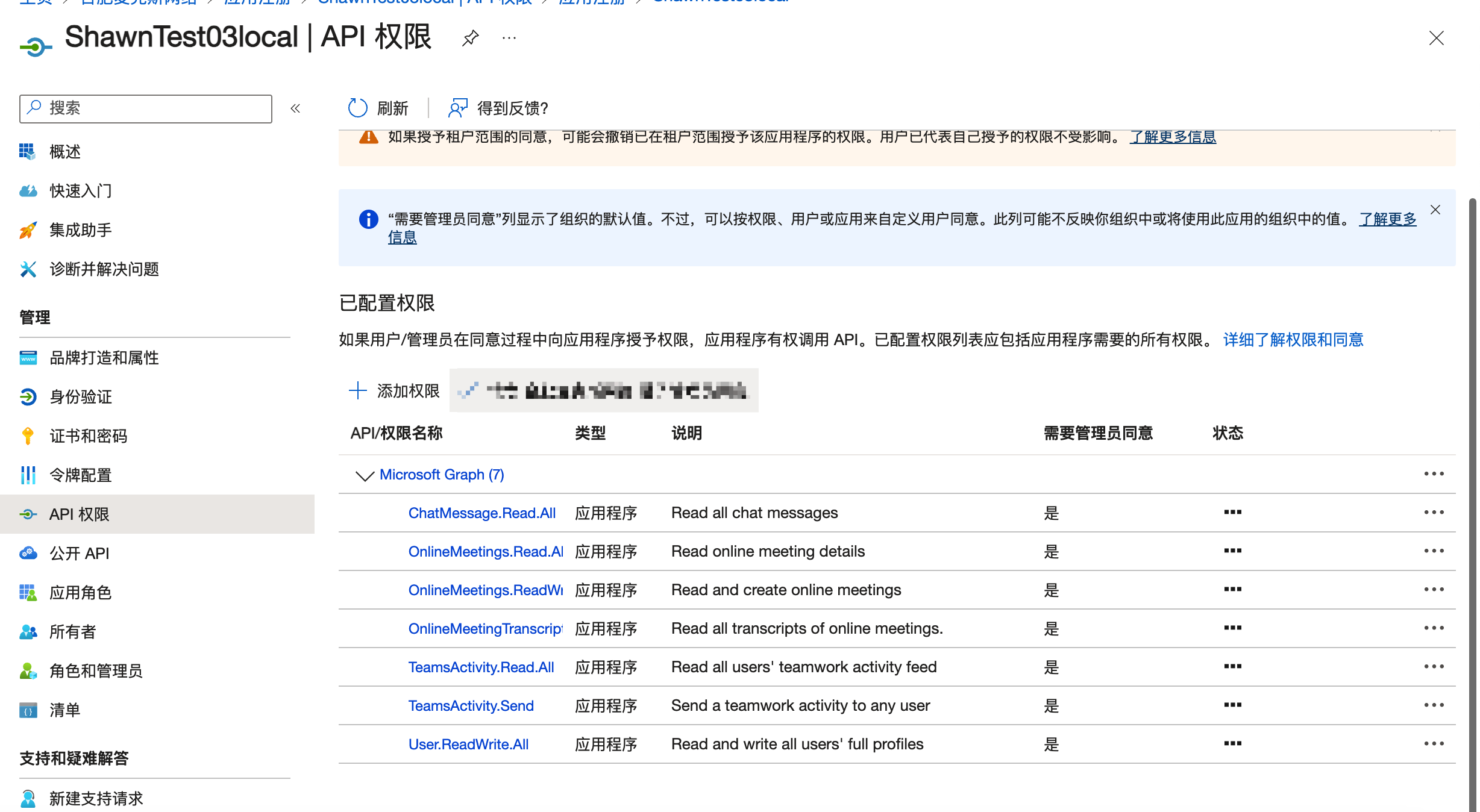Screen dimensions: 1480x812
Task: Go to 身份验证 in sidebar
Action: point(81,397)
